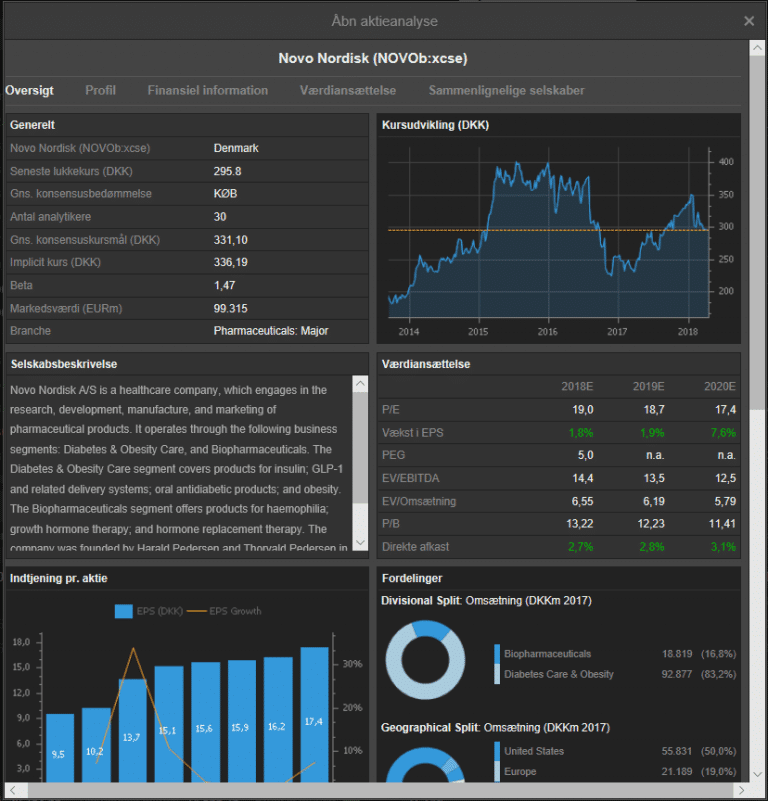
Task: Select the Novo Nordisk (NOVOb:xcse) title
Action: [373, 58]
